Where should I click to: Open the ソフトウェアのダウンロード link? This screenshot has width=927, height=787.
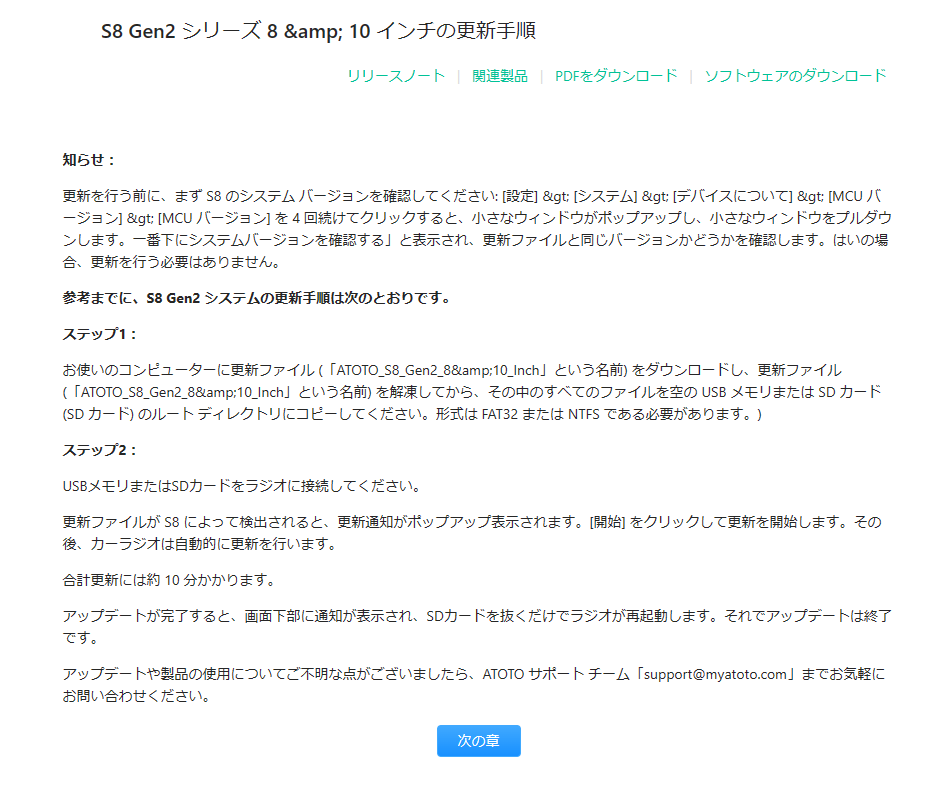pos(795,76)
